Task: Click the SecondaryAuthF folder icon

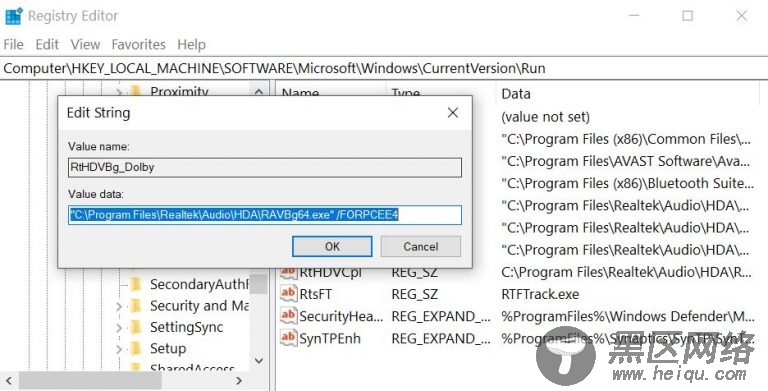Action: pos(136,284)
